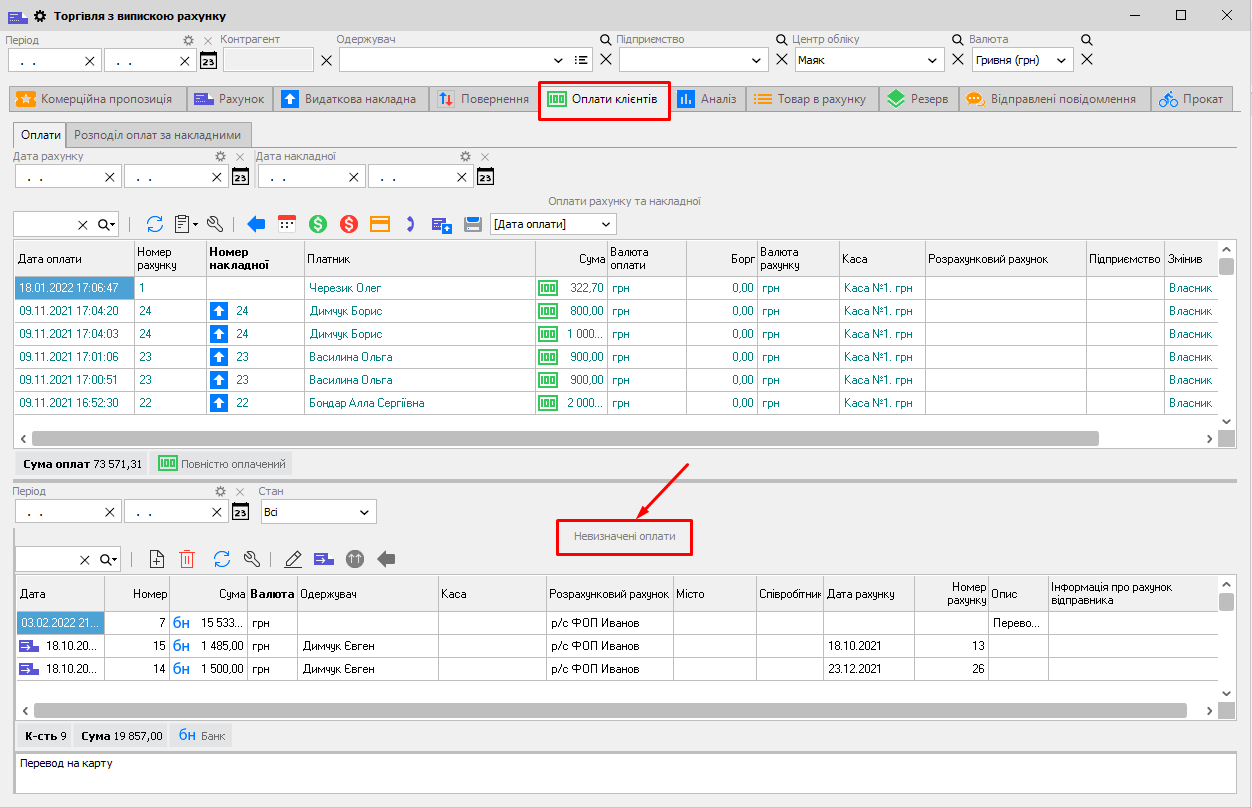Toggle the Банк filter in bottom bar
This screenshot has width=1252, height=808.
202,736
